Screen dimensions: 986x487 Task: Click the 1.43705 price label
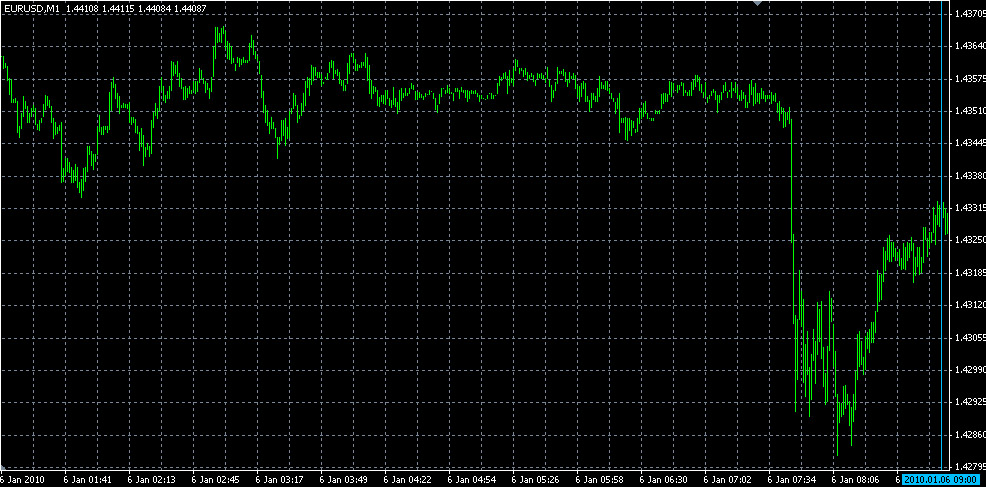point(969,13)
